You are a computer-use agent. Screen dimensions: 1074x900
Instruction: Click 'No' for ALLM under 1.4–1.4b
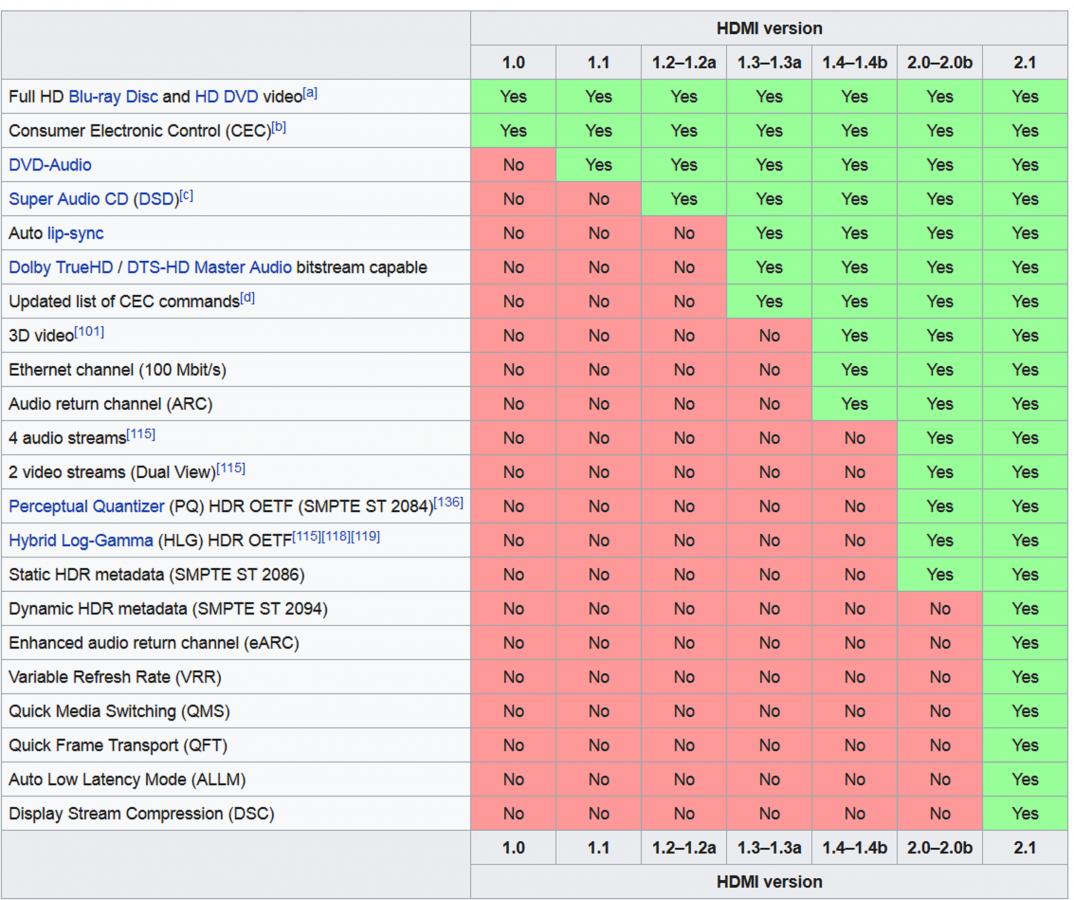pos(855,779)
